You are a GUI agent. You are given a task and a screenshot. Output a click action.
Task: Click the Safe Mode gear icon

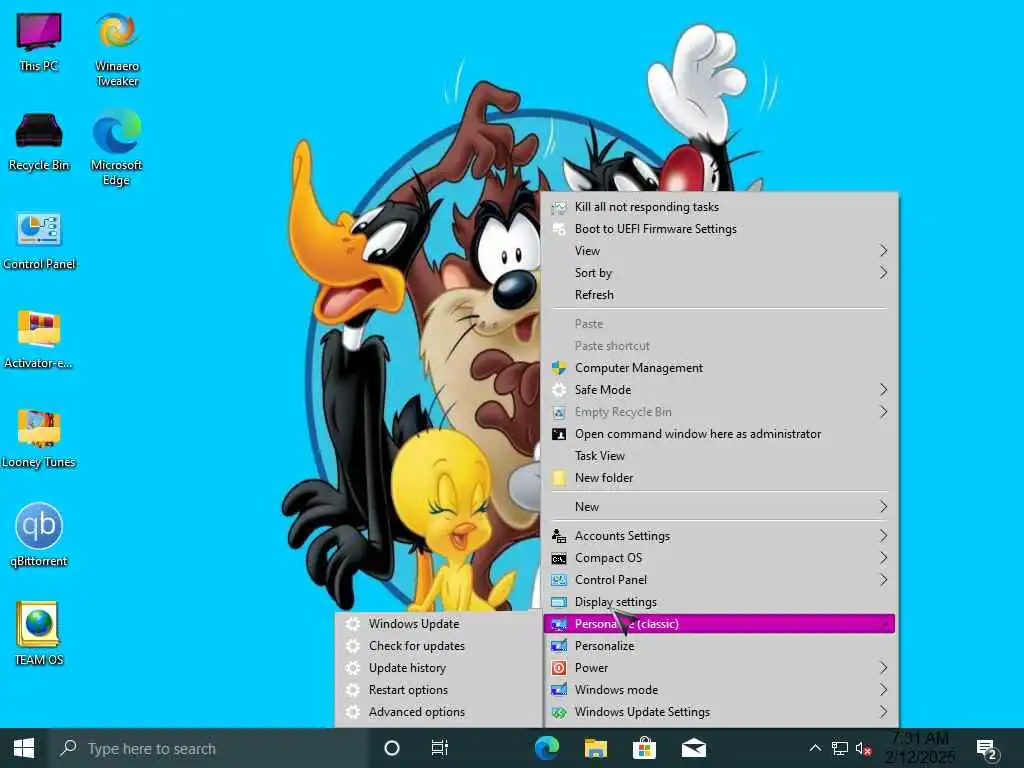point(559,390)
